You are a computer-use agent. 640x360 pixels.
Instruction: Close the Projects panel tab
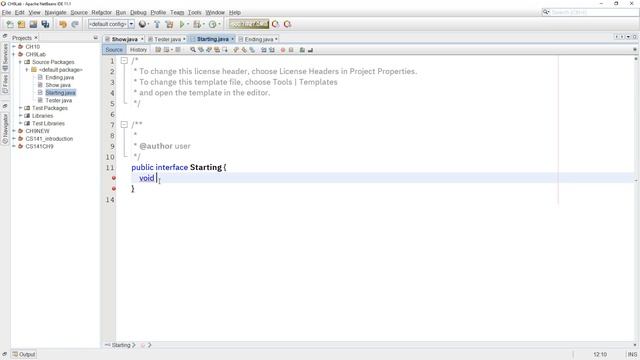coord(36,38)
